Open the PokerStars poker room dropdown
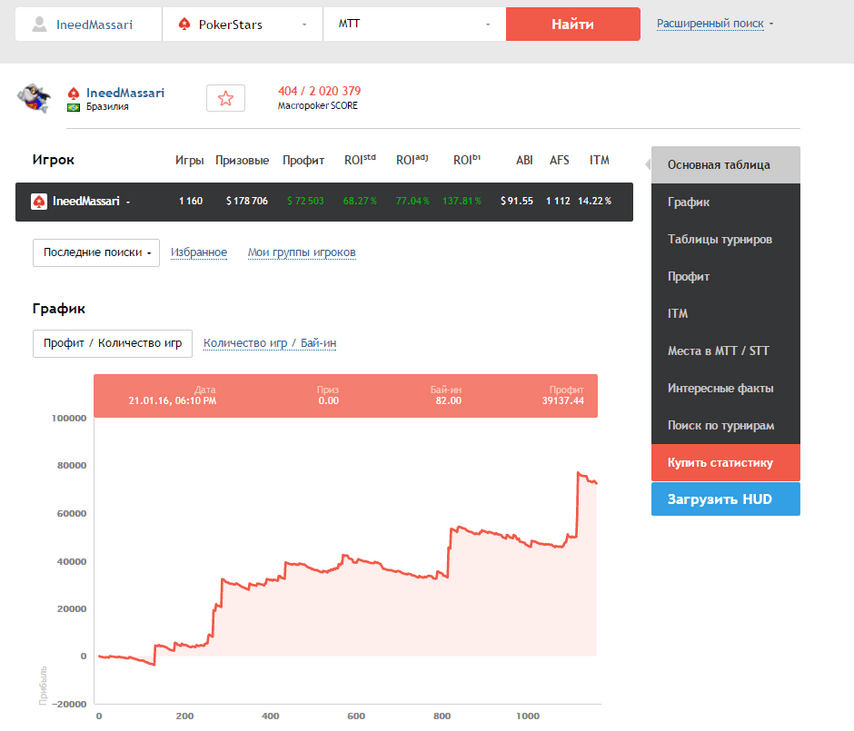 pyautogui.click(x=242, y=24)
